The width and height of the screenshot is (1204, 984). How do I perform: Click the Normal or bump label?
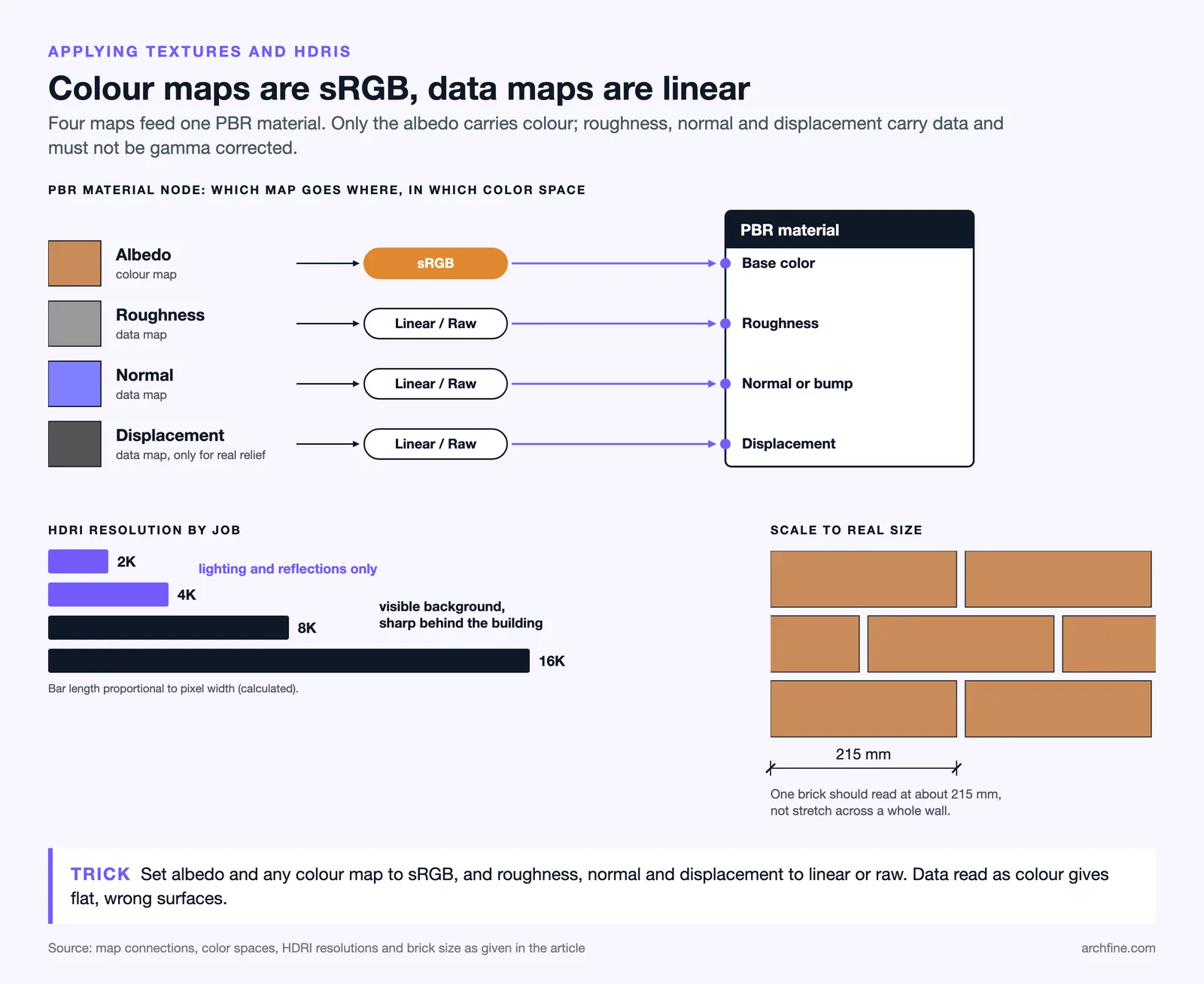(797, 384)
